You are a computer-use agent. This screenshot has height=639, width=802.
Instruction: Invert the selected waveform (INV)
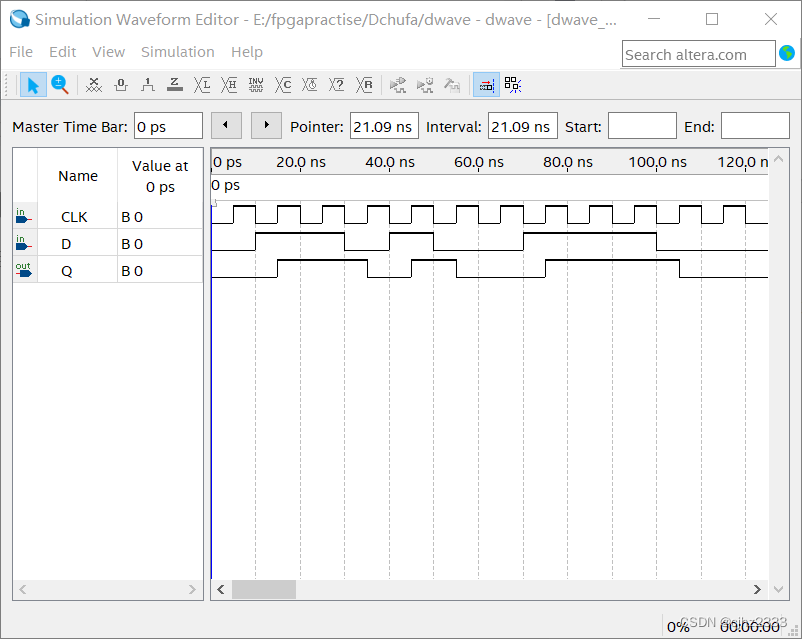tap(256, 85)
